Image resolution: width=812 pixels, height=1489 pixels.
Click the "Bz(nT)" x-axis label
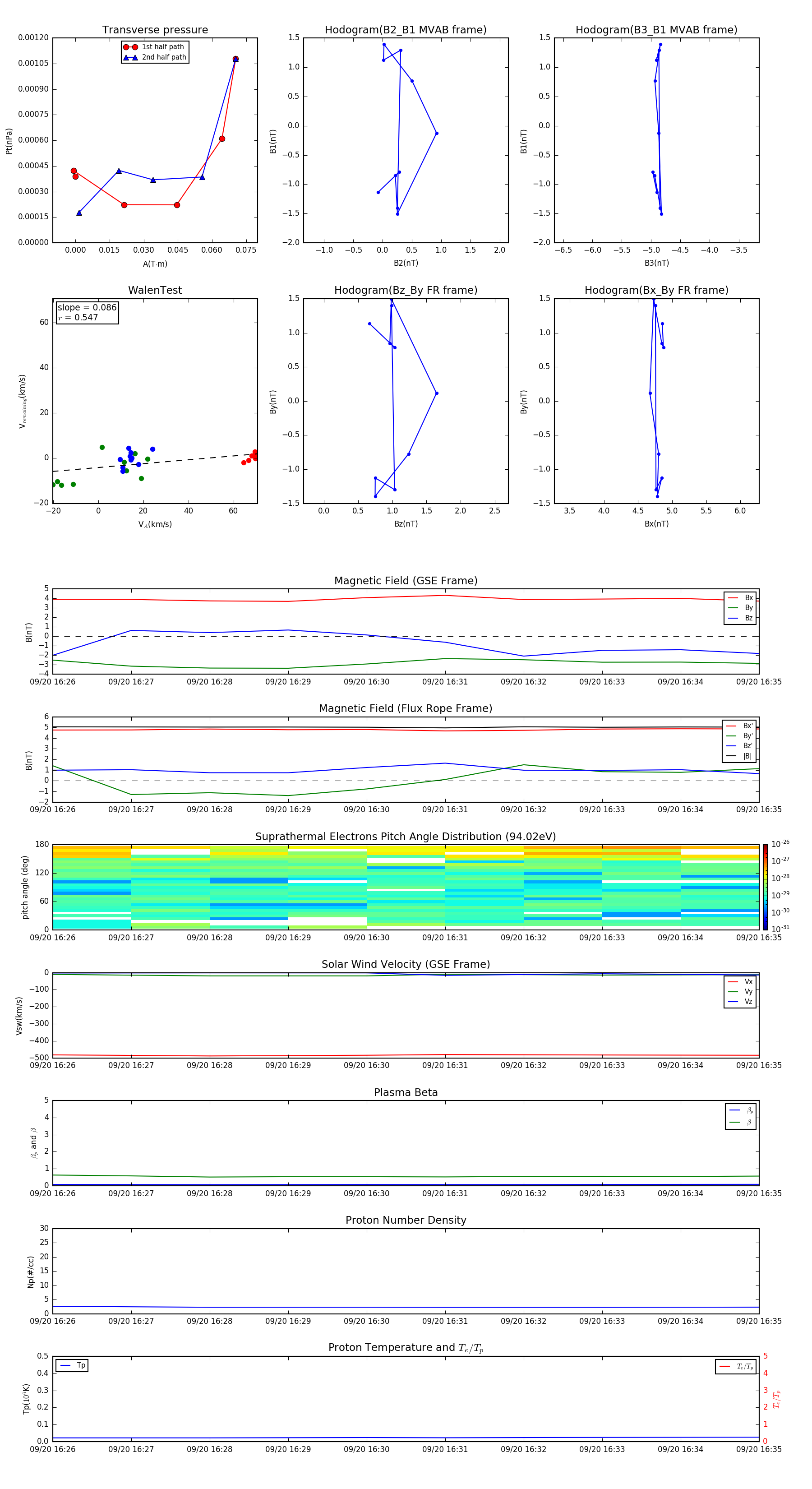[x=406, y=524]
